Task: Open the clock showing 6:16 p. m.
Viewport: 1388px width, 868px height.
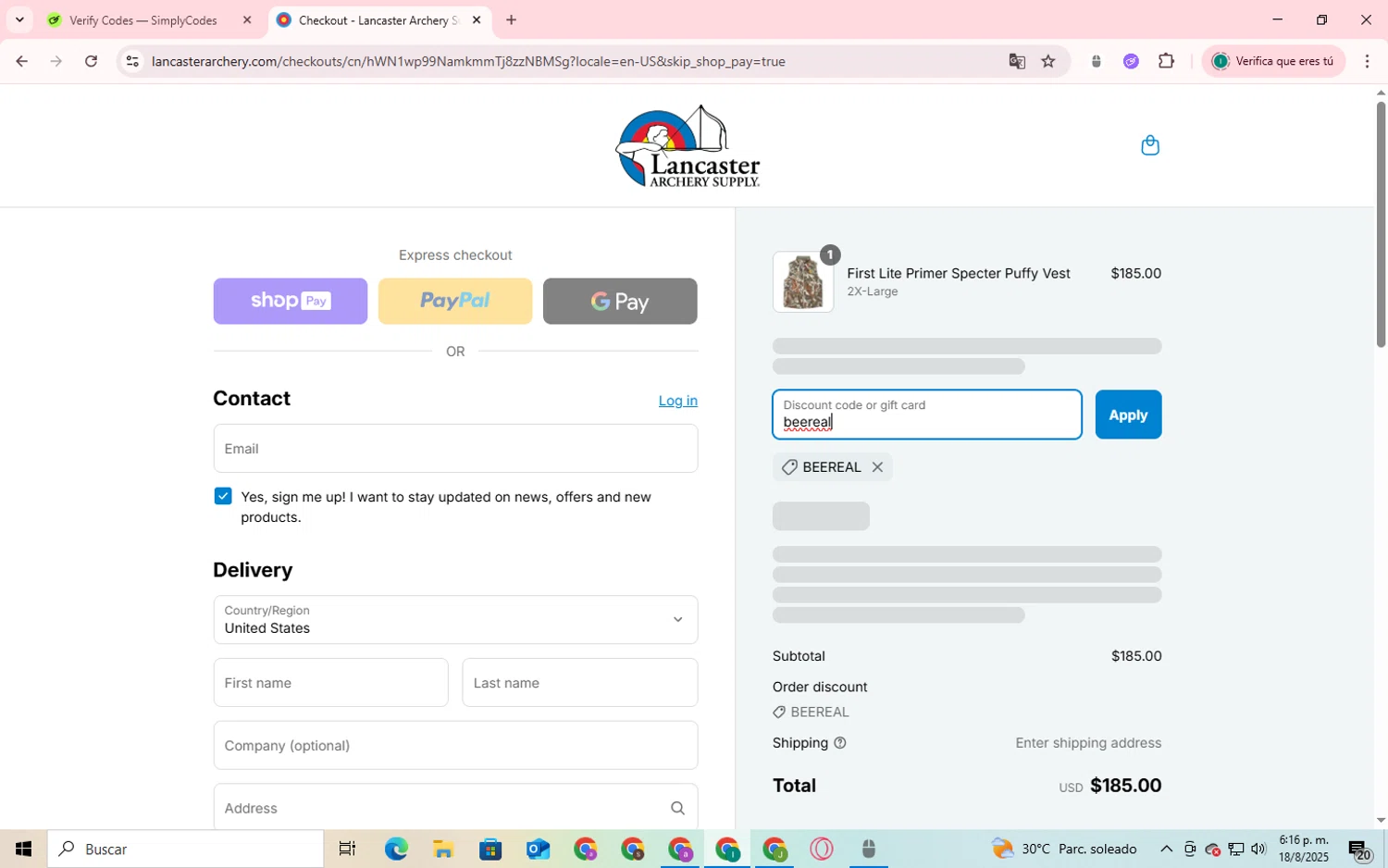Action: tap(1304, 849)
